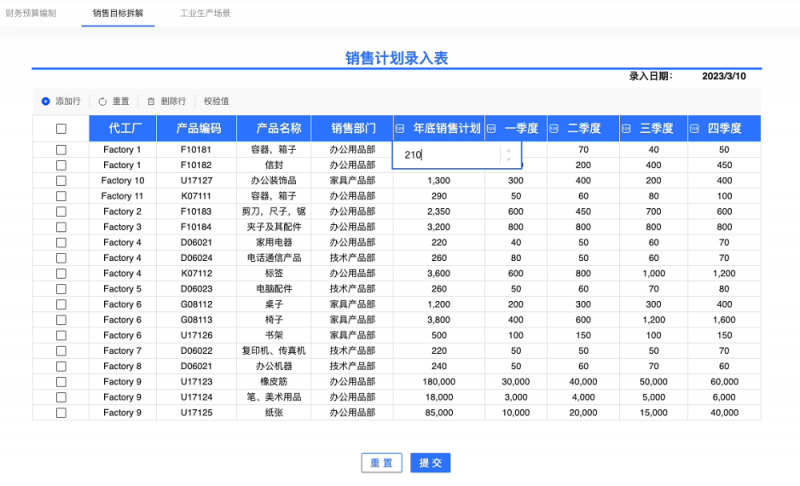Click the icon in 一季度 column header
Viewport: 800px width, 486px height.
(x=491, y=128)
